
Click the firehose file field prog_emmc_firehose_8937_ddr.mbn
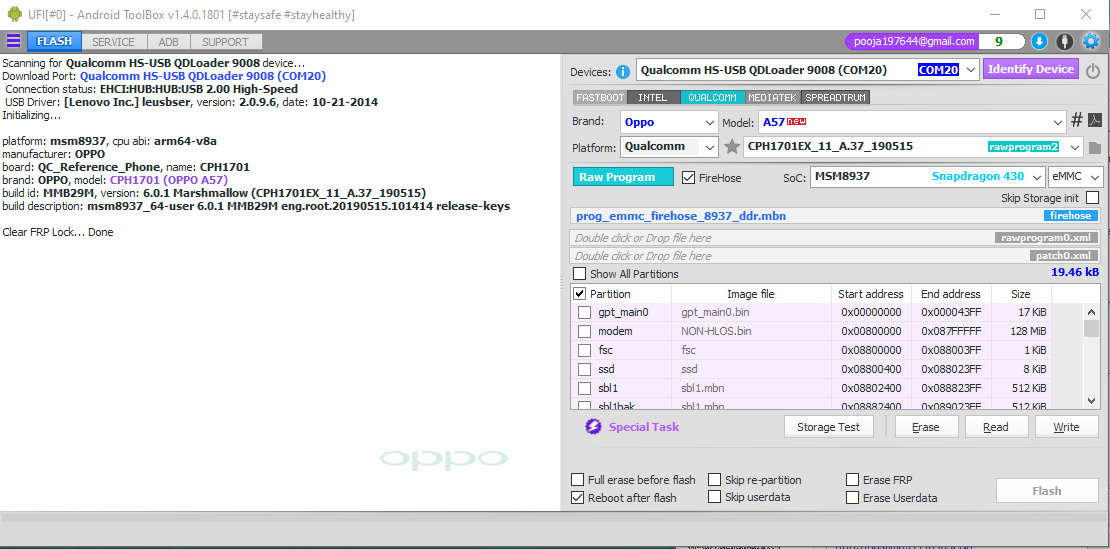(x=835, y=216)
